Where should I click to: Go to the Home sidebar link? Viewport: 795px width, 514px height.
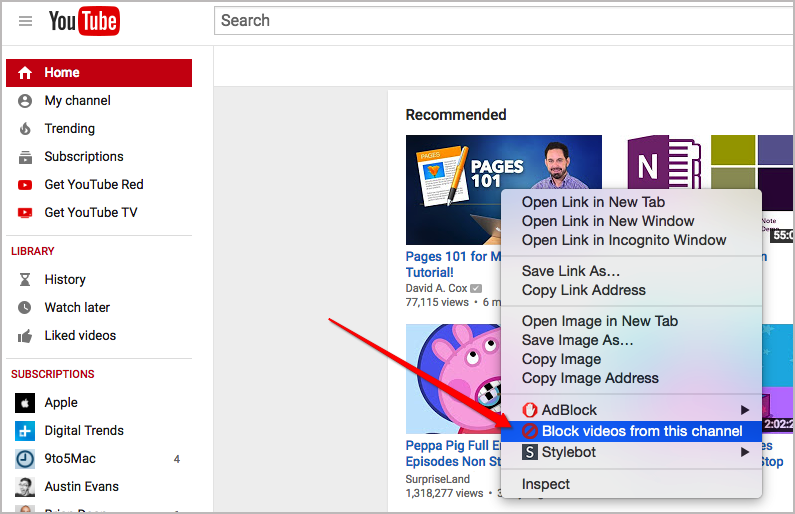coord(99,72)
